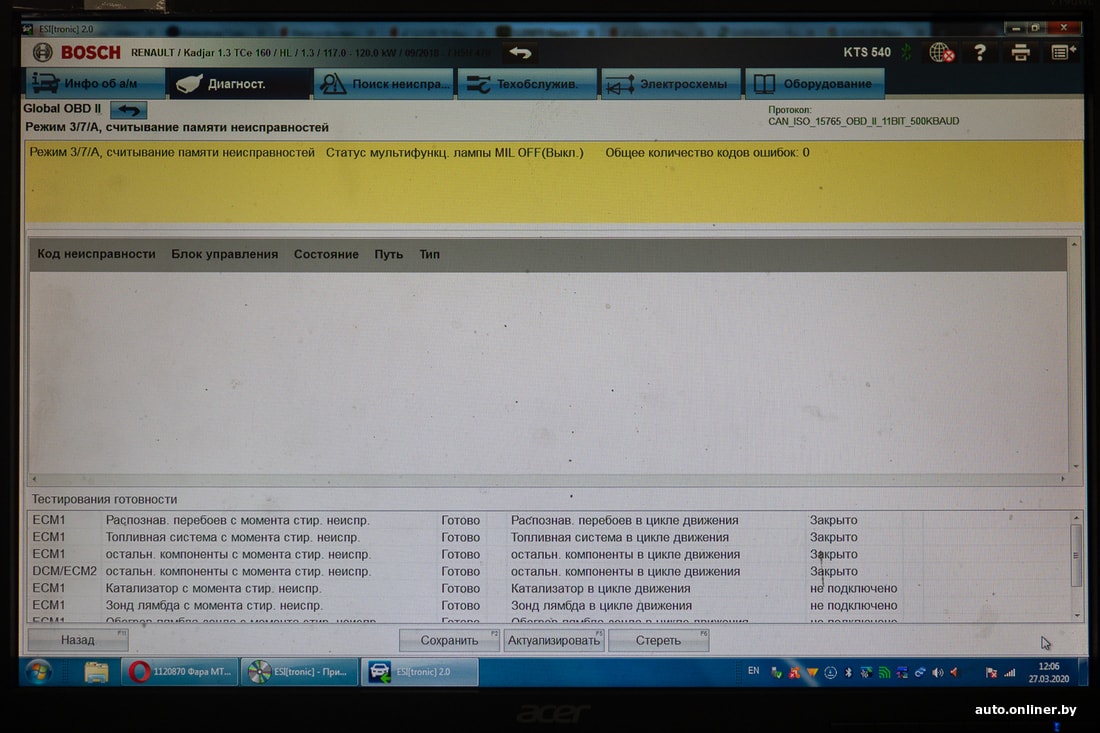This screenshot has width=1100, height=733.
Task: Click fault table vertical scrollbar down arrow
Action: [x=1074, y=466]
